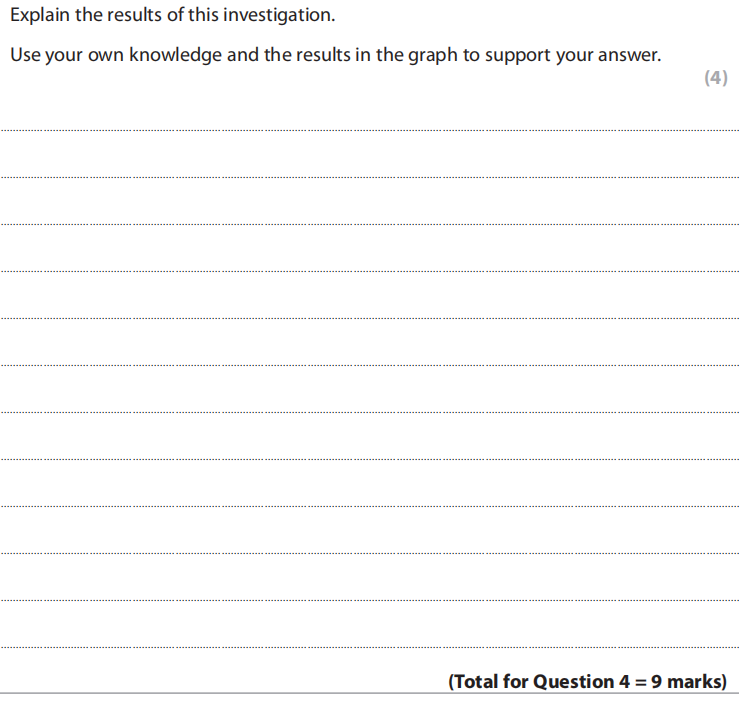Click the first dotted answer line

[370, 130]
